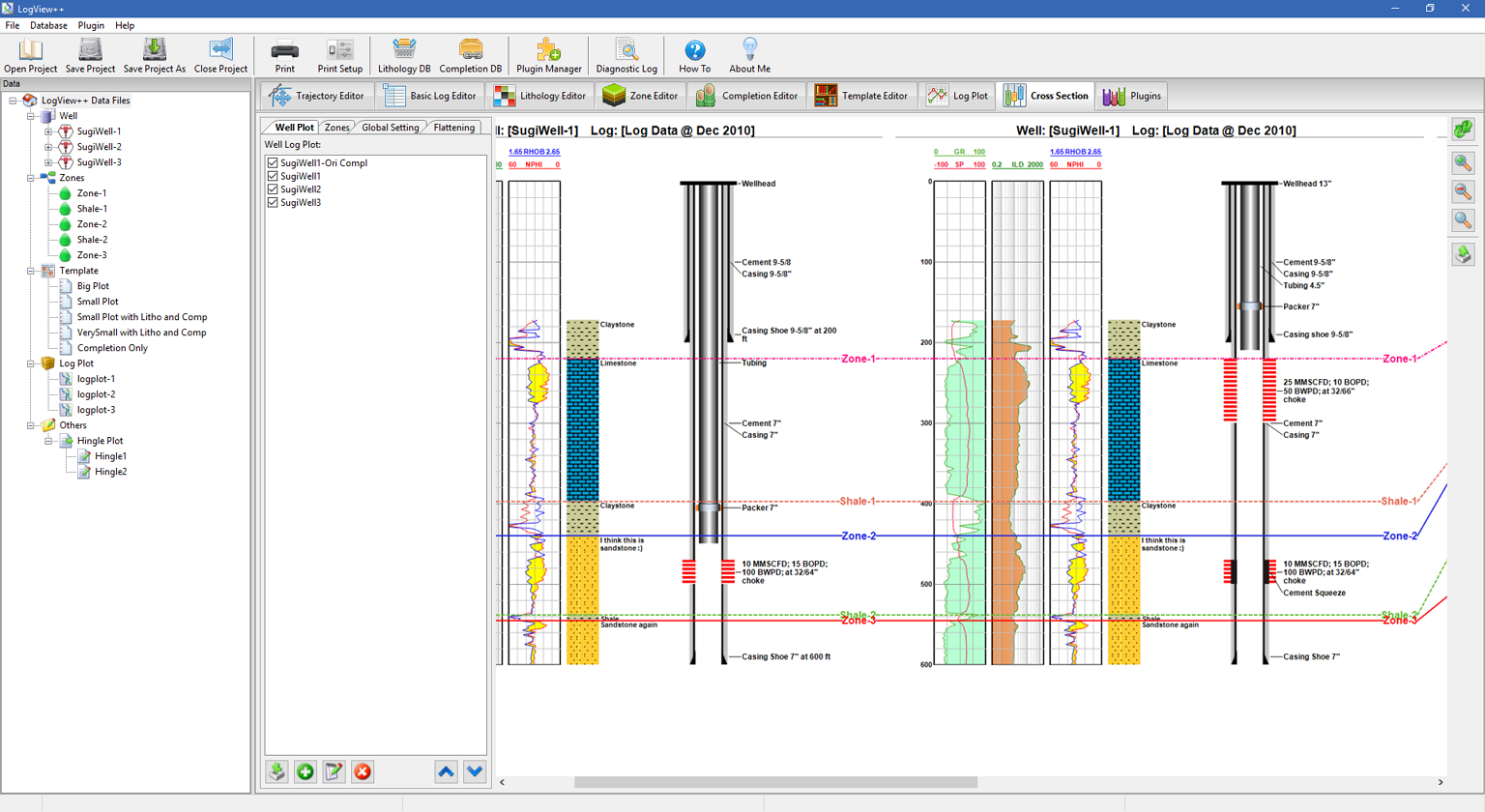Zoom in on the cross section

click(1463, 163)
